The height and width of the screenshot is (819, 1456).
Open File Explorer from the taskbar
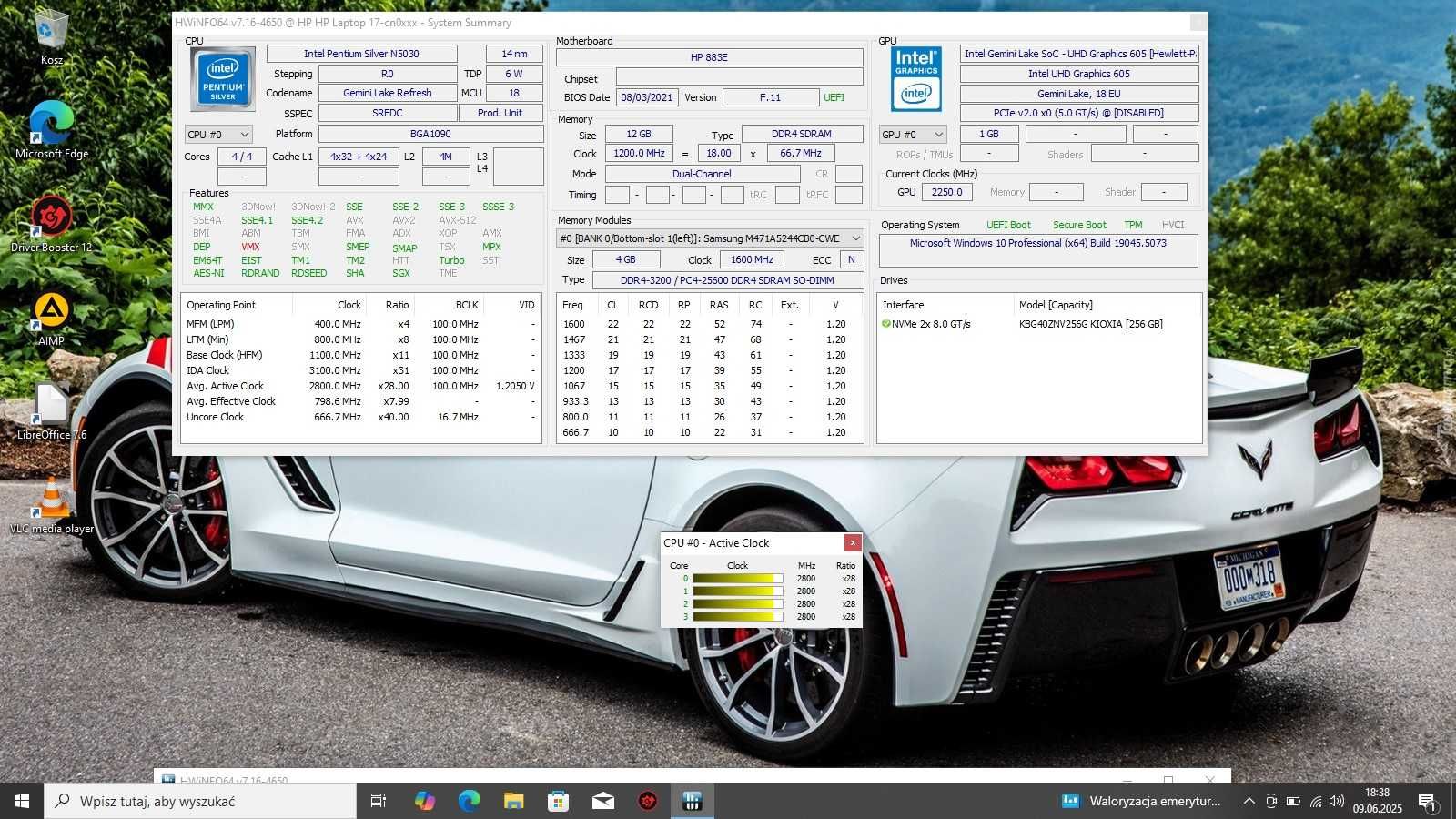click(x=513, y=801)
